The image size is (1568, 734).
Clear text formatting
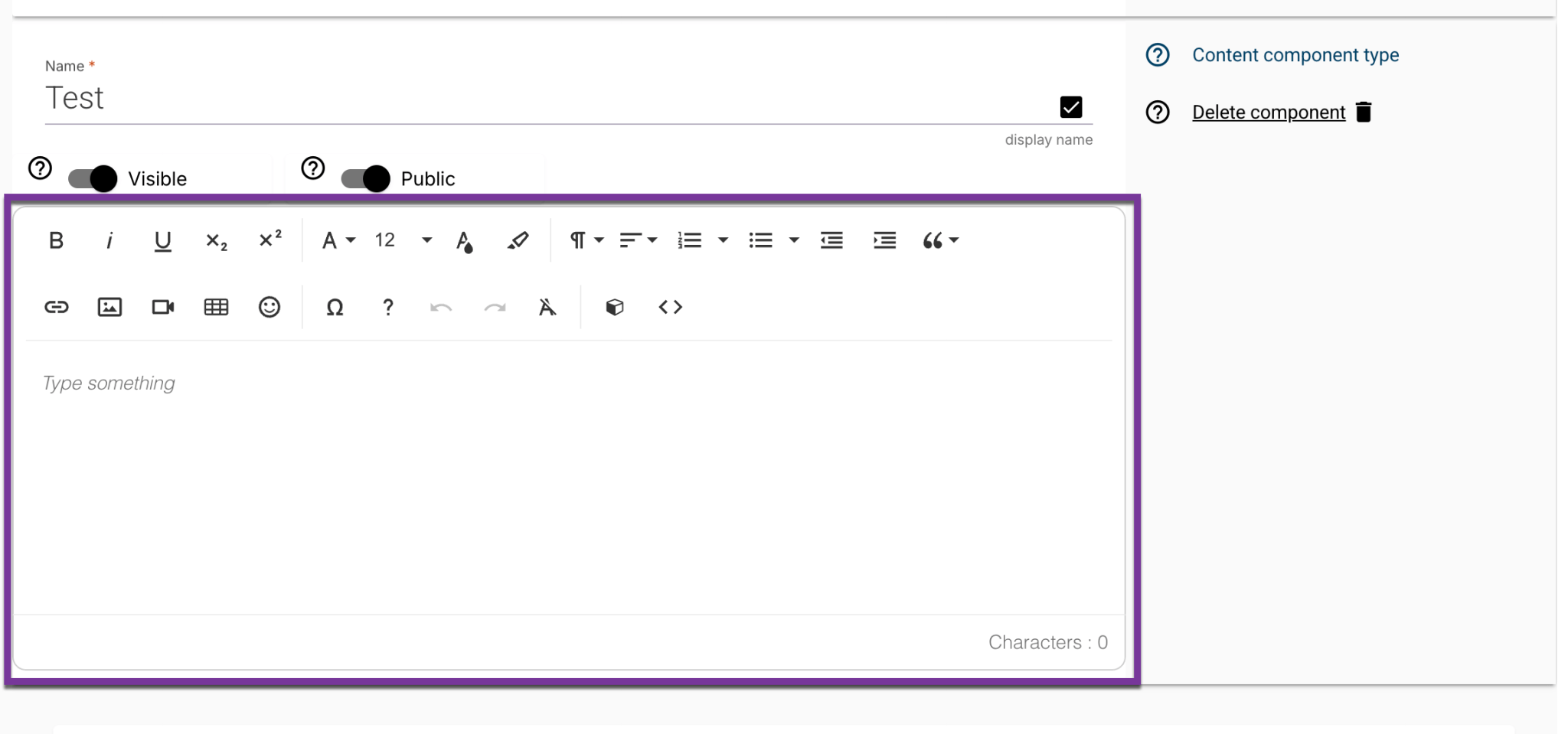coord(547,307)
